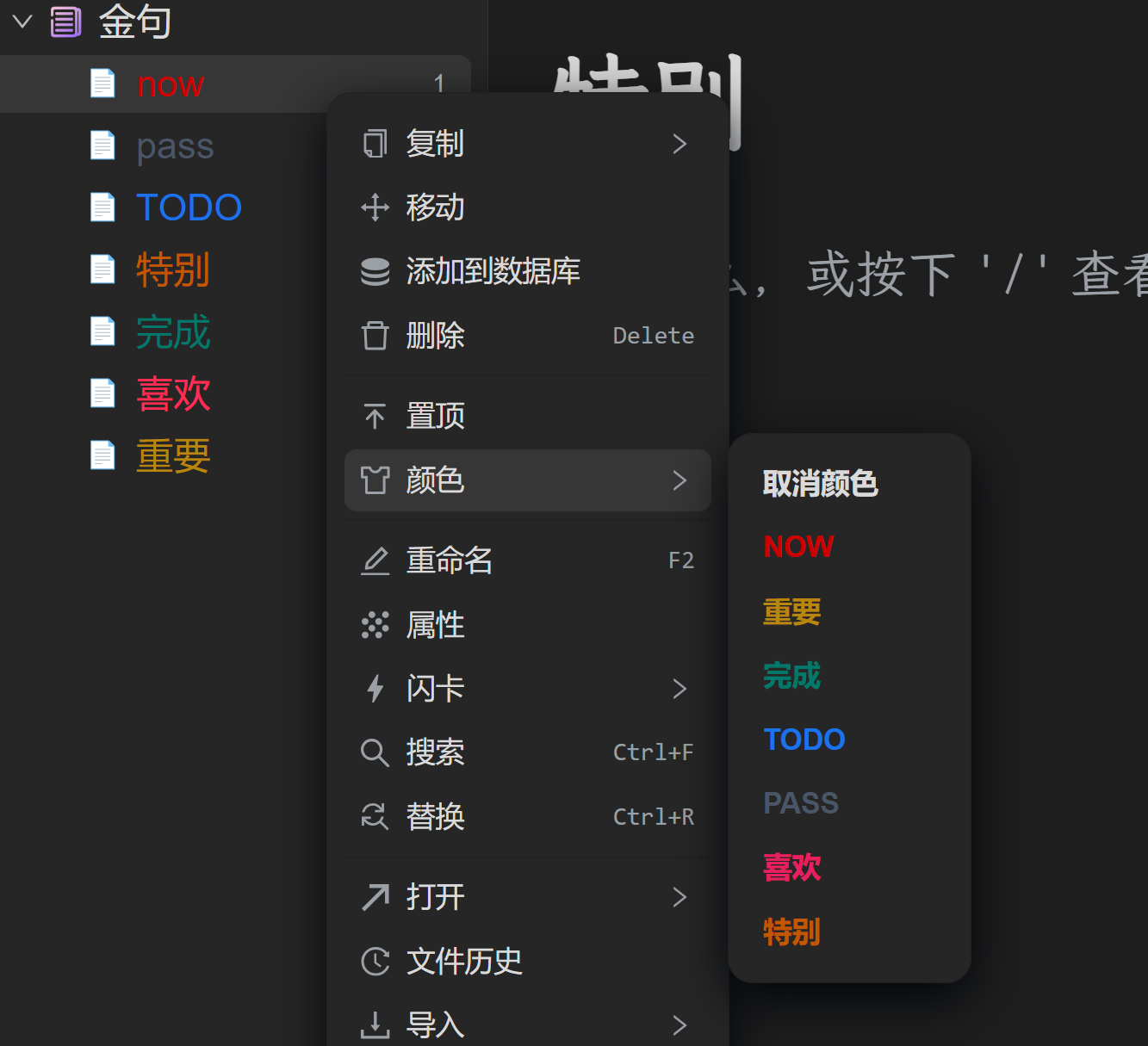Click the document icon beside 特别 in tree
1148x1046 pixels.
[x=102, y=269]
